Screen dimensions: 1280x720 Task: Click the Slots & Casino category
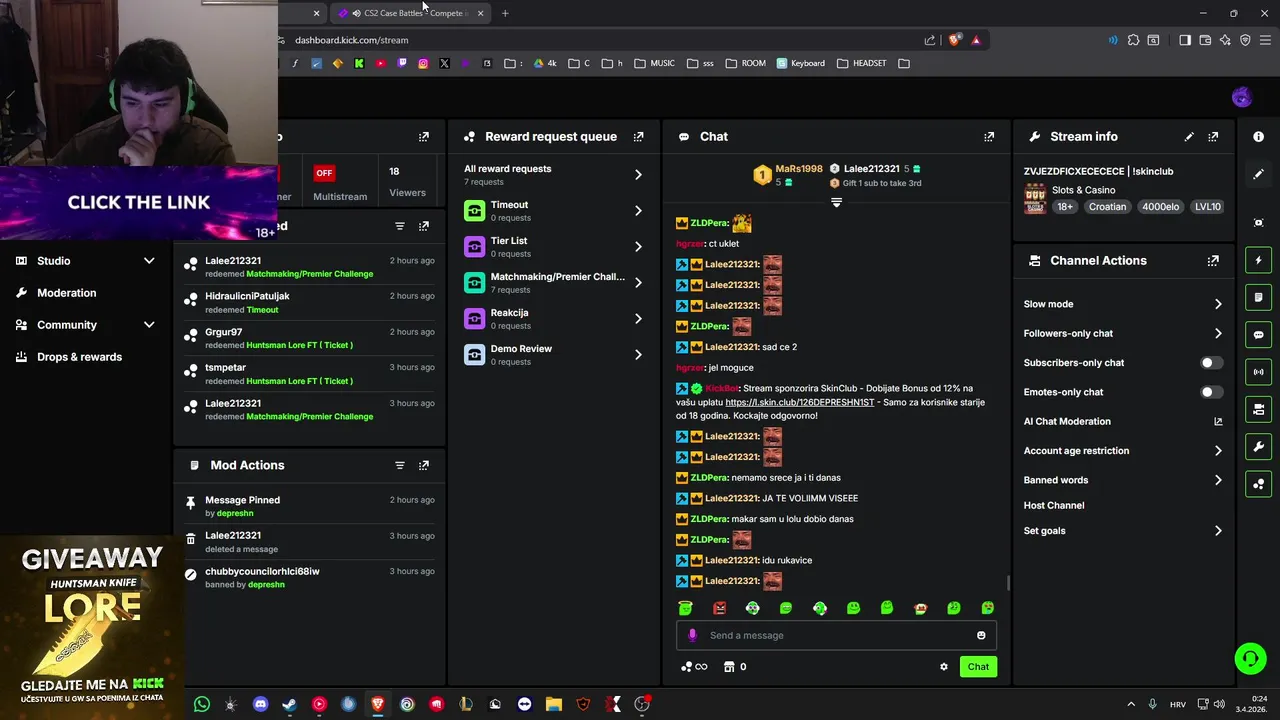pyautogui.click(x=1083, y=190)
